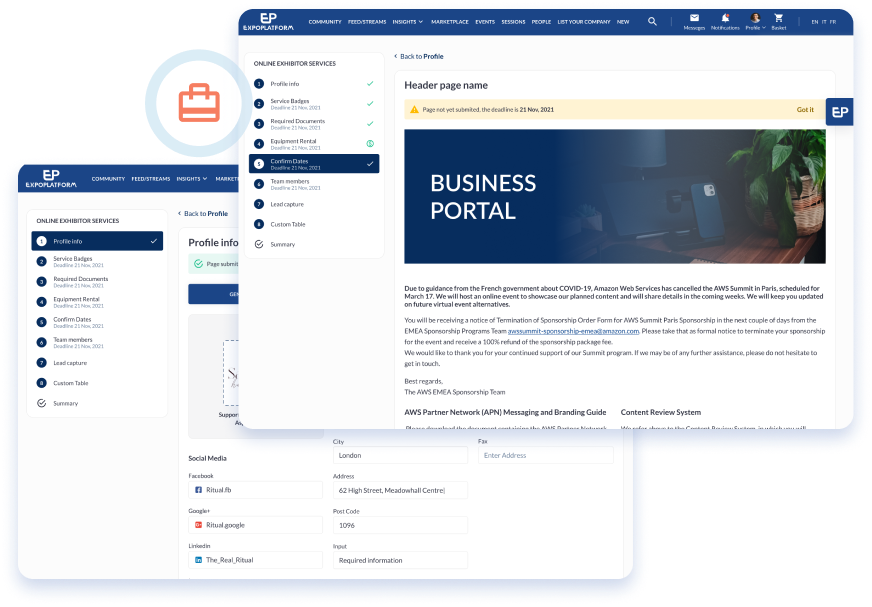The image size is (872, 607).
Task: Click the Business Portal banner image
Action: [x=615, y=196]
